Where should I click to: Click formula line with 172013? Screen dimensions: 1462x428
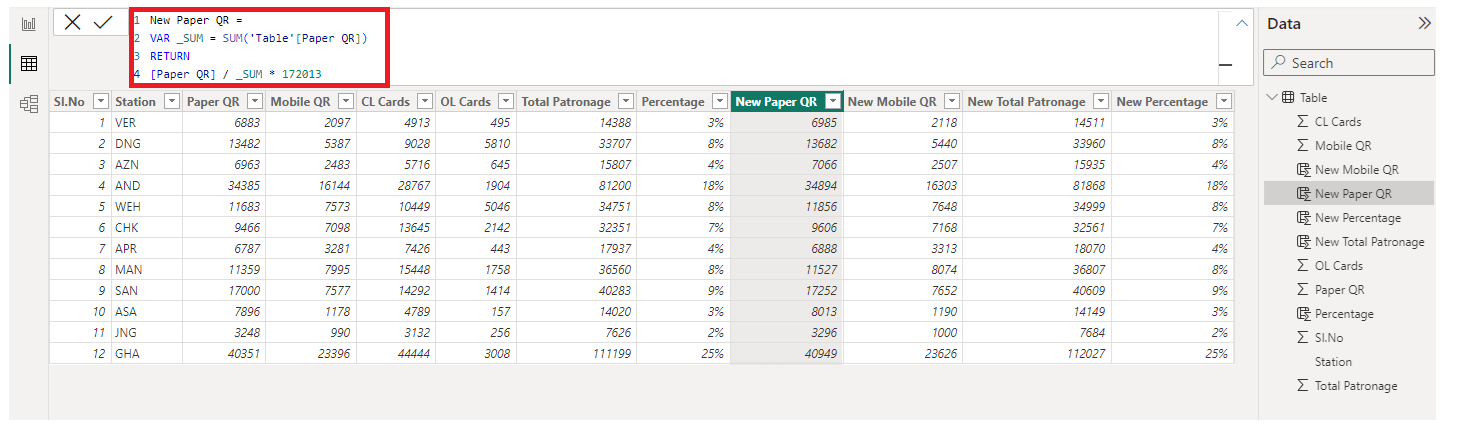click(236, 74)
